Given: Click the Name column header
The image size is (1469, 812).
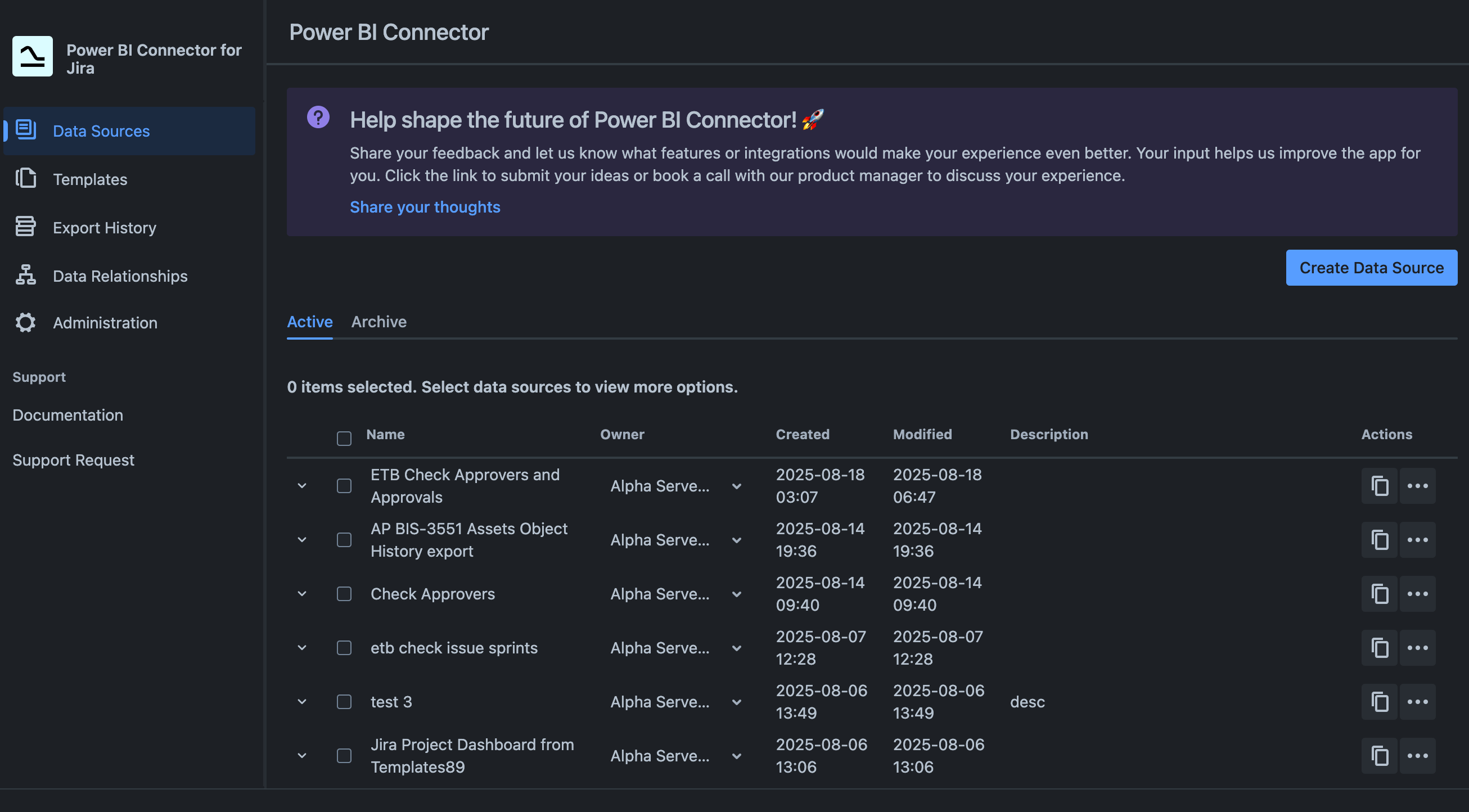Looking at the screenshot, I should 385,434.
